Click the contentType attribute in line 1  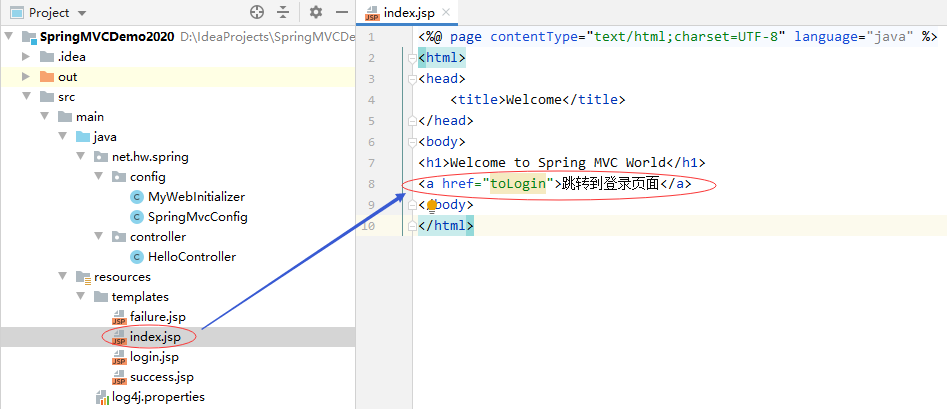click(534, 37)
